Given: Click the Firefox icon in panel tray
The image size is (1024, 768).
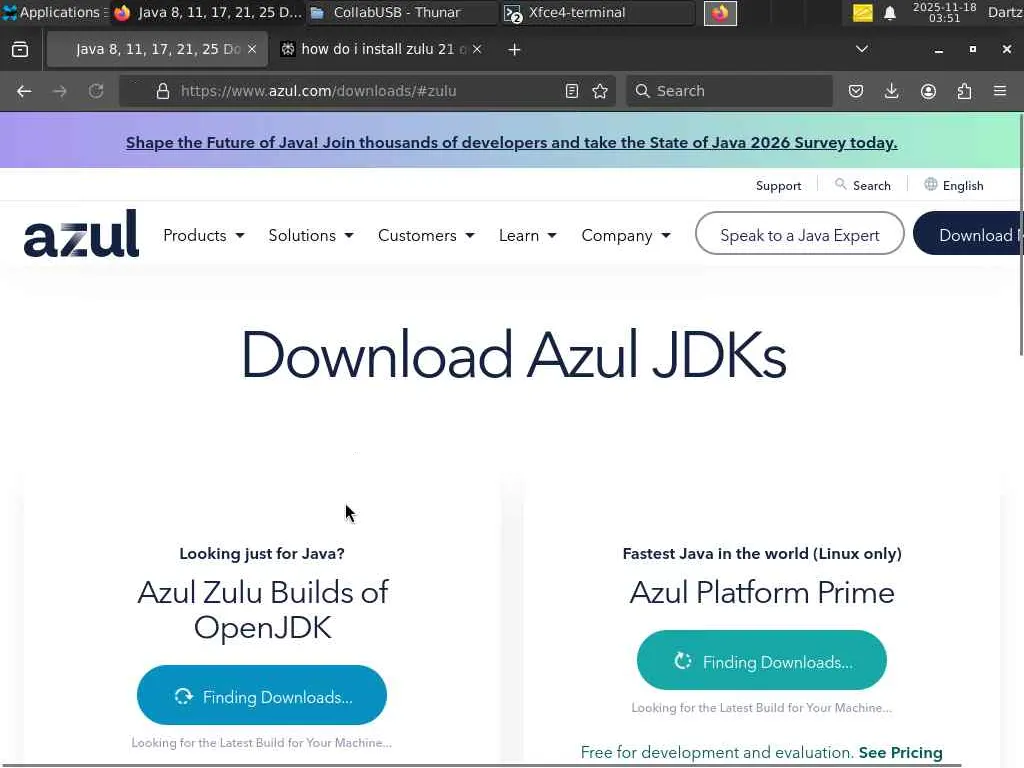Looking at the screenshot, I should 720,13.
